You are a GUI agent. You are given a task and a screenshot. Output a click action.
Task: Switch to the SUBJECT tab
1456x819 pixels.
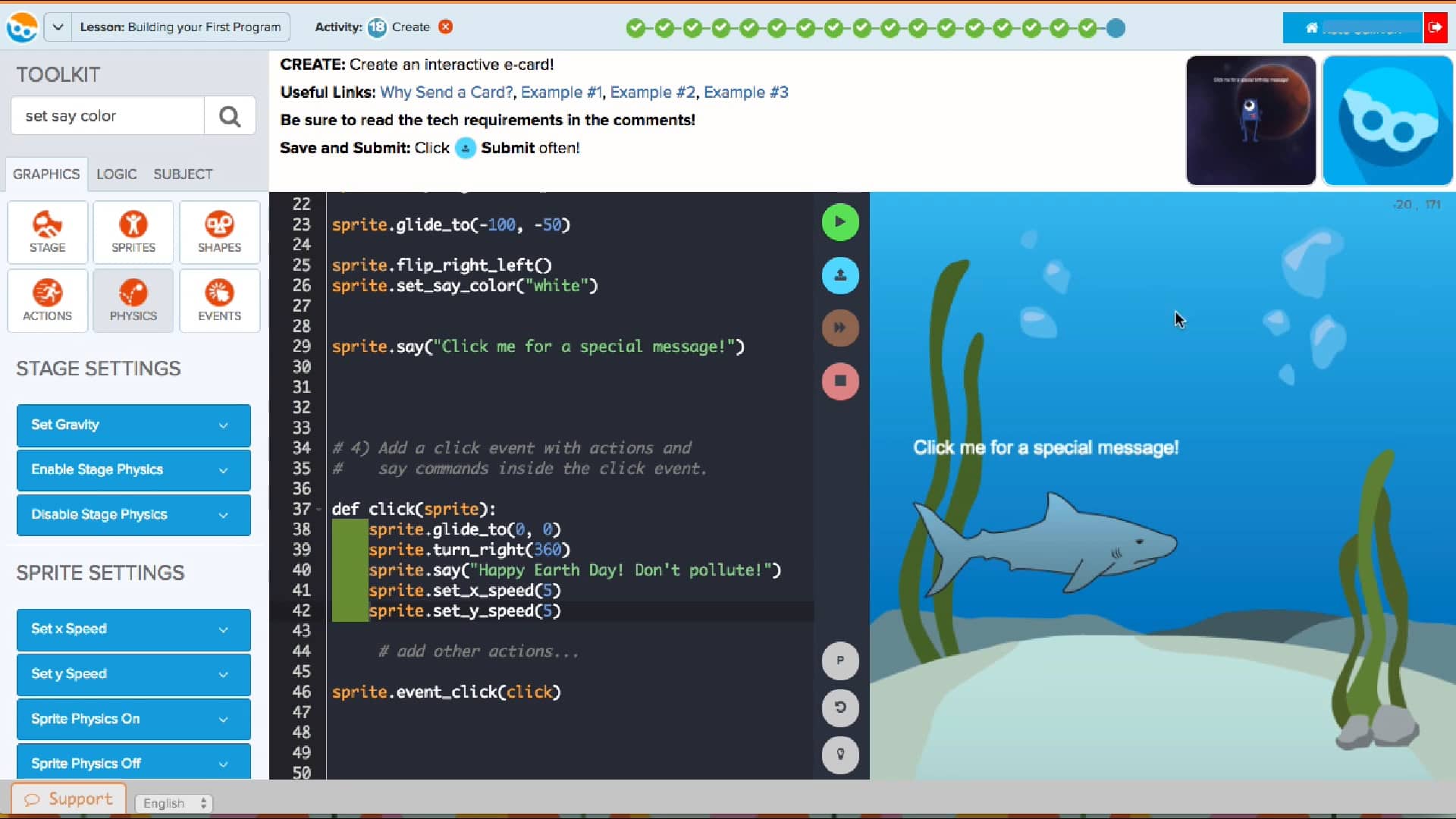tap(182, 174)
